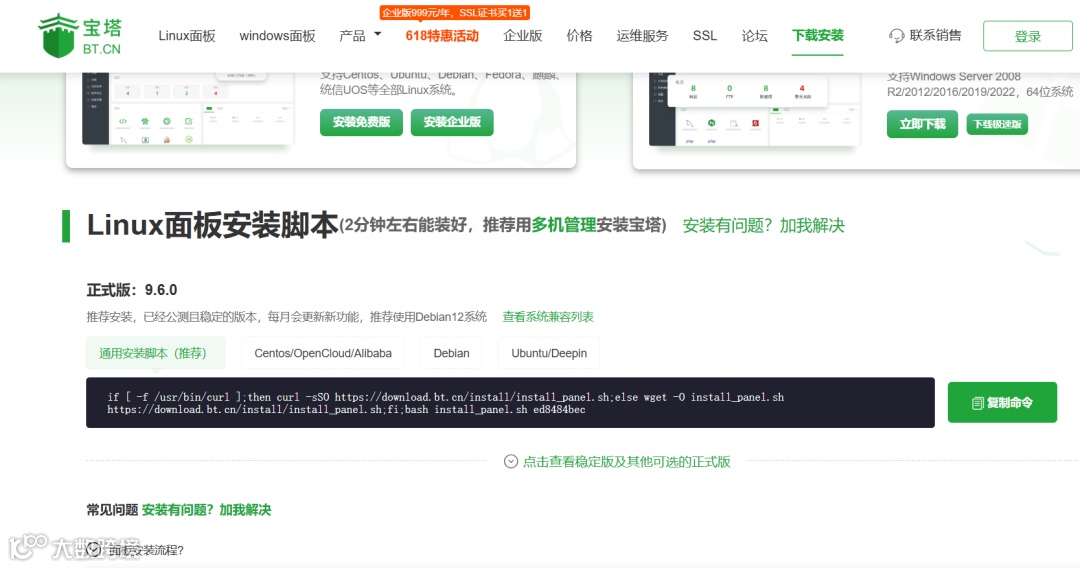Screen dimensions: 1080x568
Task: Click the BT.CN castle logo
Action: (80, 36)
